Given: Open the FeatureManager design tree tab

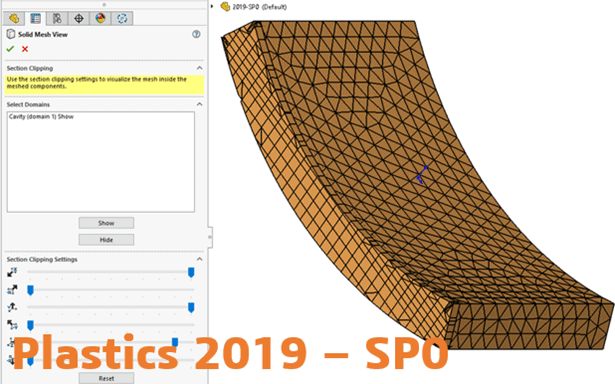Looking at the screenshot, I should (14, 18).
